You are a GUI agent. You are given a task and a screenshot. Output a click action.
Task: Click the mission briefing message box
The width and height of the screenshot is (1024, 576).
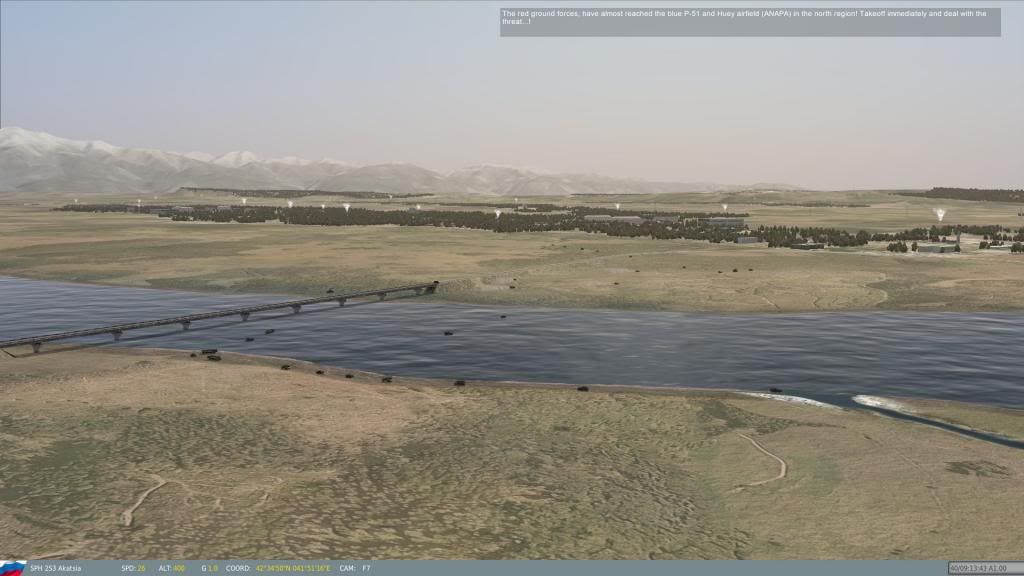tap(750, 22)
